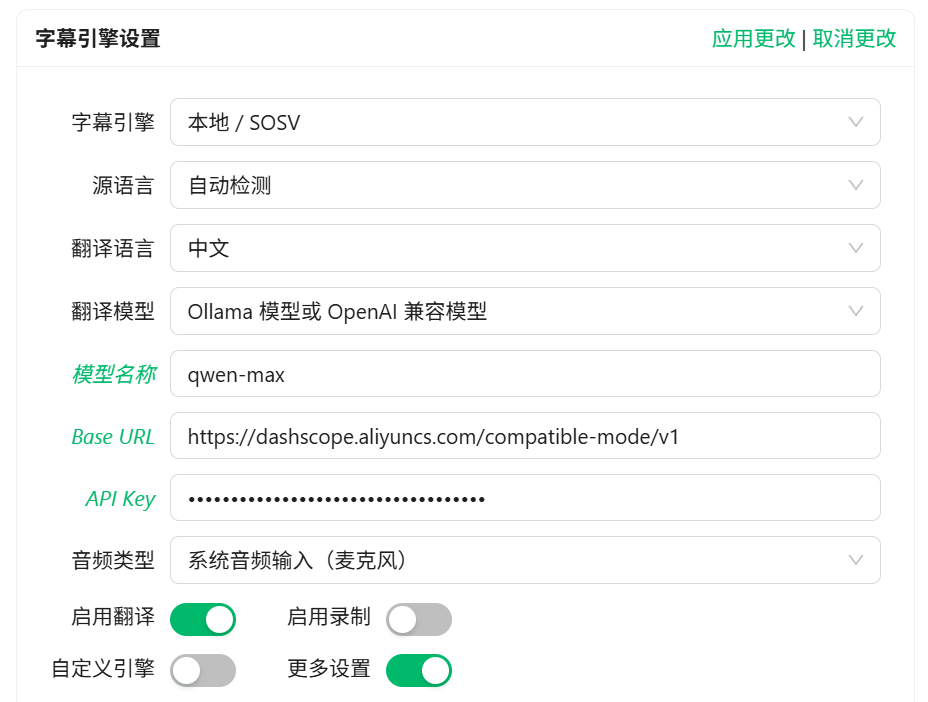Click the chevron arrow in 源语言 selector

click(x=856, y=185)
